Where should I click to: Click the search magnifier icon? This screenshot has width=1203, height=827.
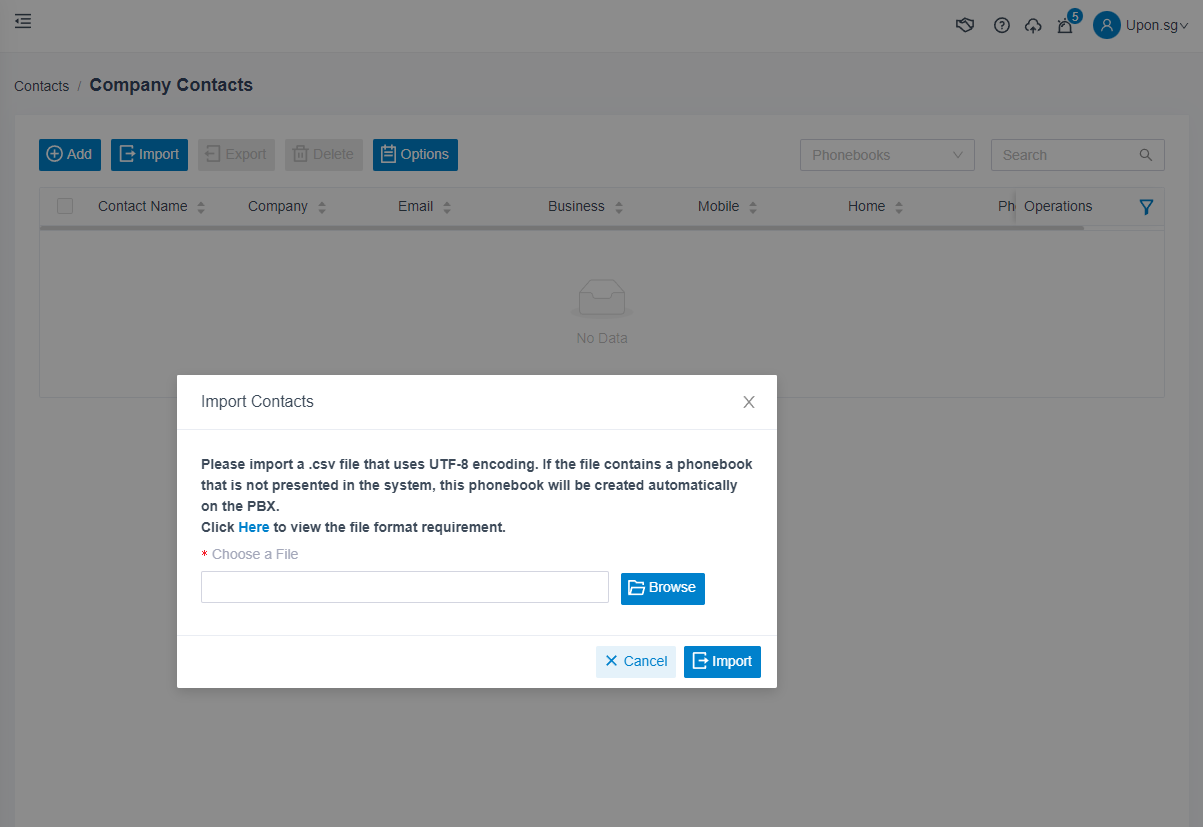pos(1146,155)
